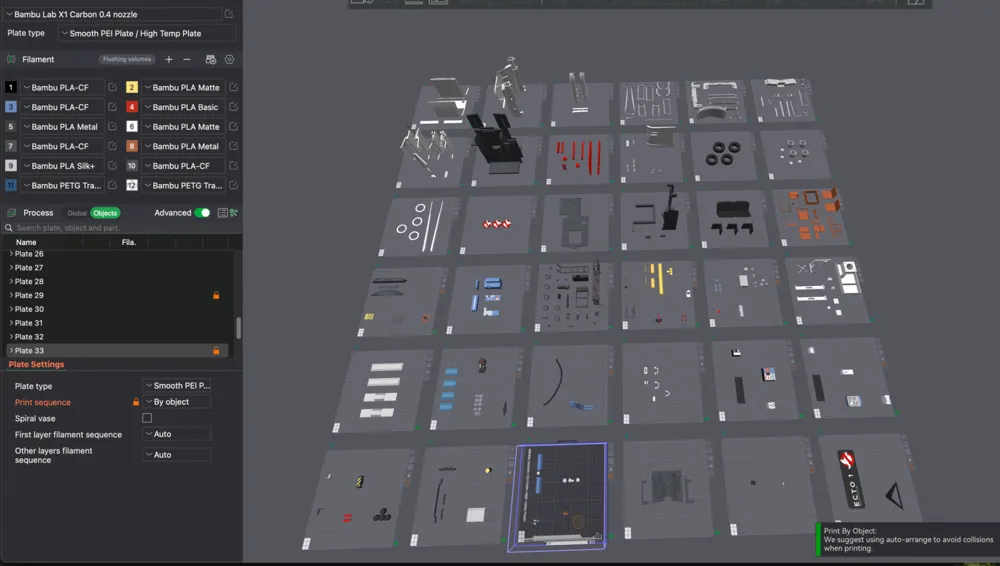Select Plate 27 in the object list
Viewport: 1000px width, 566px height.
29,268
